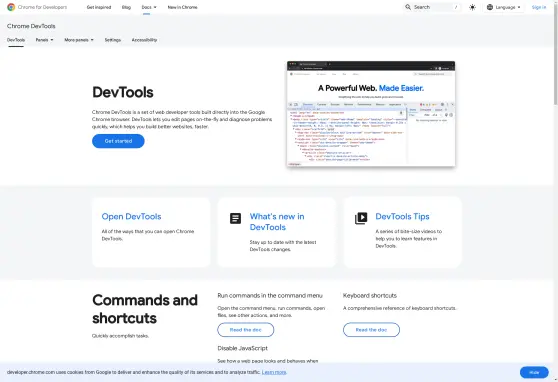This screenshot has height=382, width=558.
Task: Read the doc for Keyboard shortcuts
Action: tap(371, 330)
